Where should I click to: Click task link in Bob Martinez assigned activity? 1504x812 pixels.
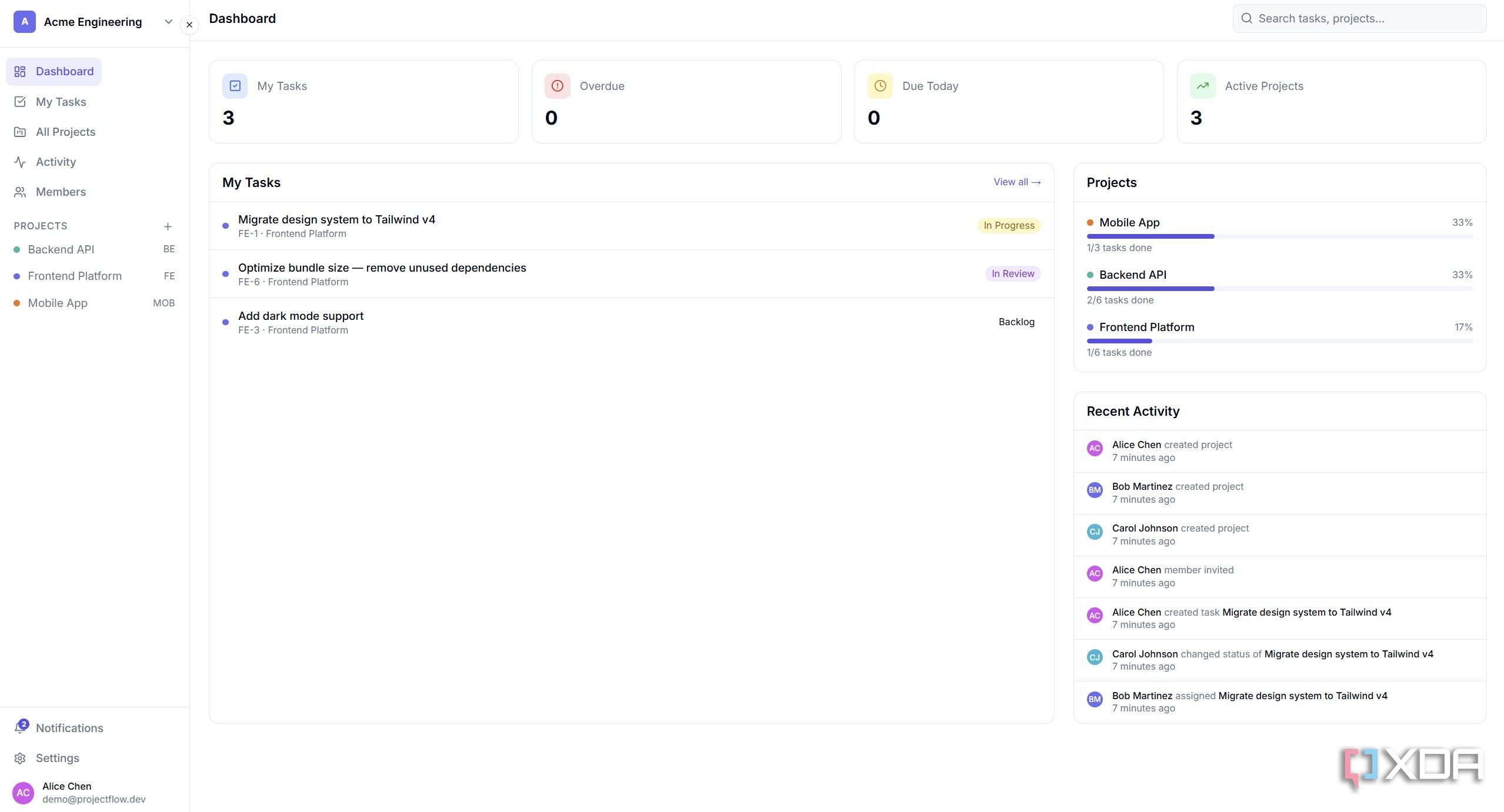click(1303, 696)
